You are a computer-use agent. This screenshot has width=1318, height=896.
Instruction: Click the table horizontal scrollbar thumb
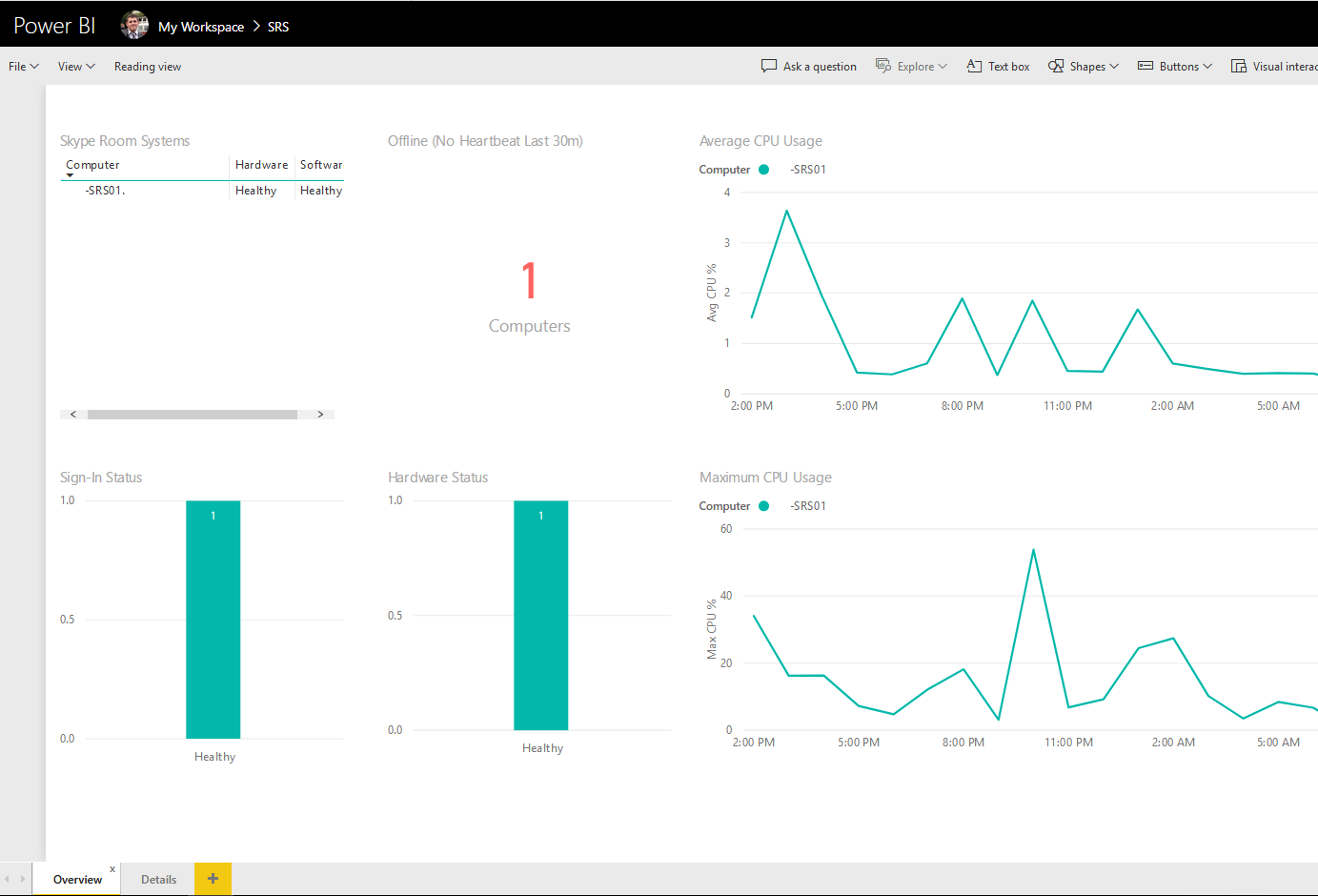point(192,415)
